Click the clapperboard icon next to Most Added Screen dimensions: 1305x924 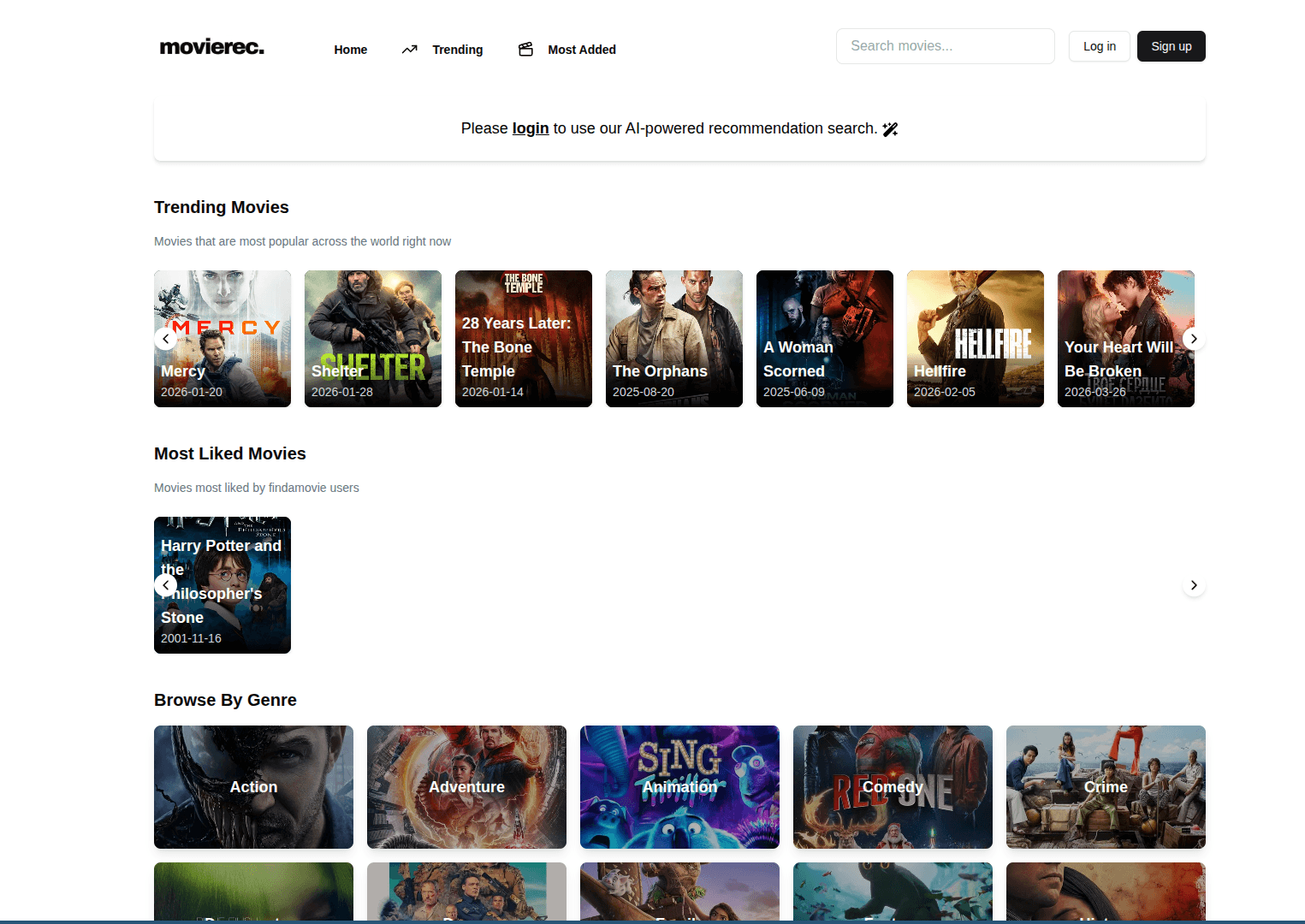[525, 49]
